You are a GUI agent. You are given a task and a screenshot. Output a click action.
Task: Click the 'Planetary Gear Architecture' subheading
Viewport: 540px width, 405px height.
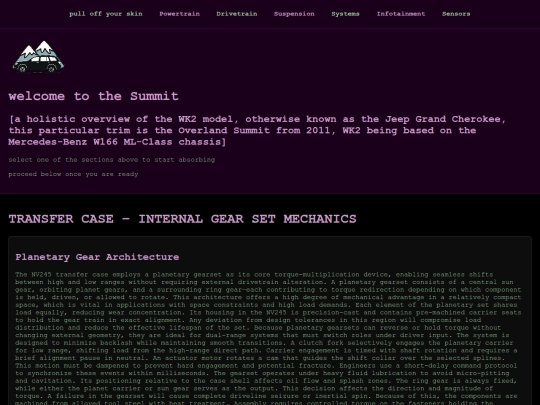97,257
